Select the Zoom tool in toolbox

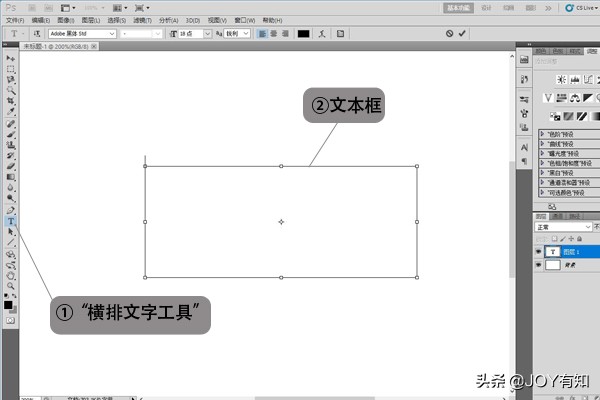[10, 286]
